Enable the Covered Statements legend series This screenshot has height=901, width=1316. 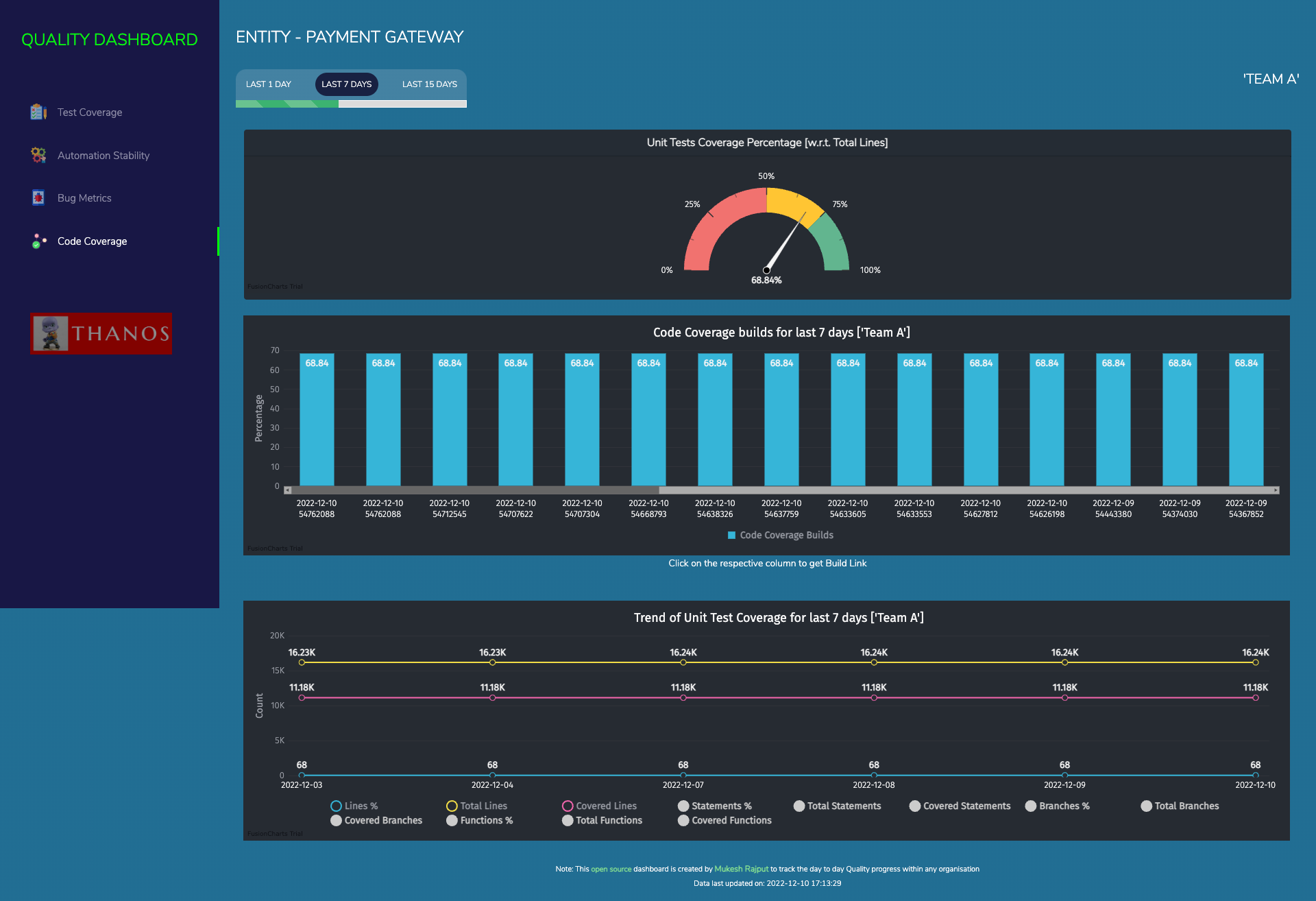pyautogui.click(x=960, y=806)
